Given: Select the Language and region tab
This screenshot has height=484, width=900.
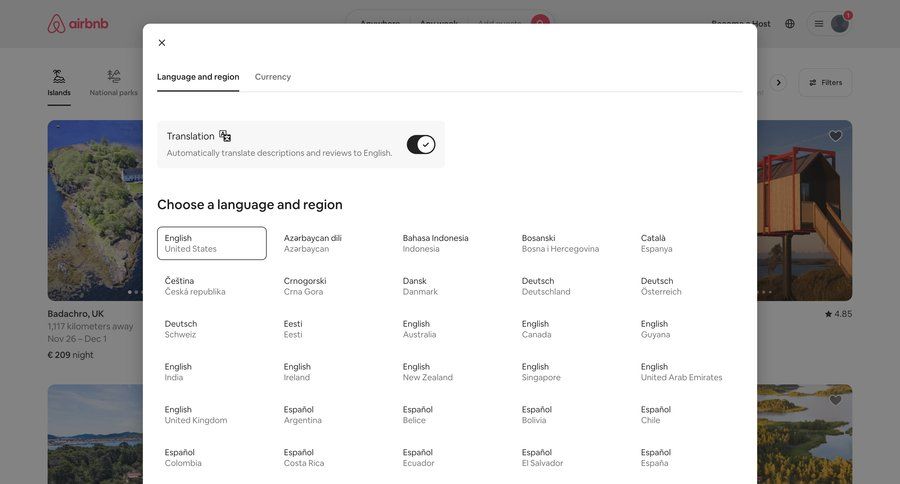Looking at the screenshot, I should [x=198, y=77].
